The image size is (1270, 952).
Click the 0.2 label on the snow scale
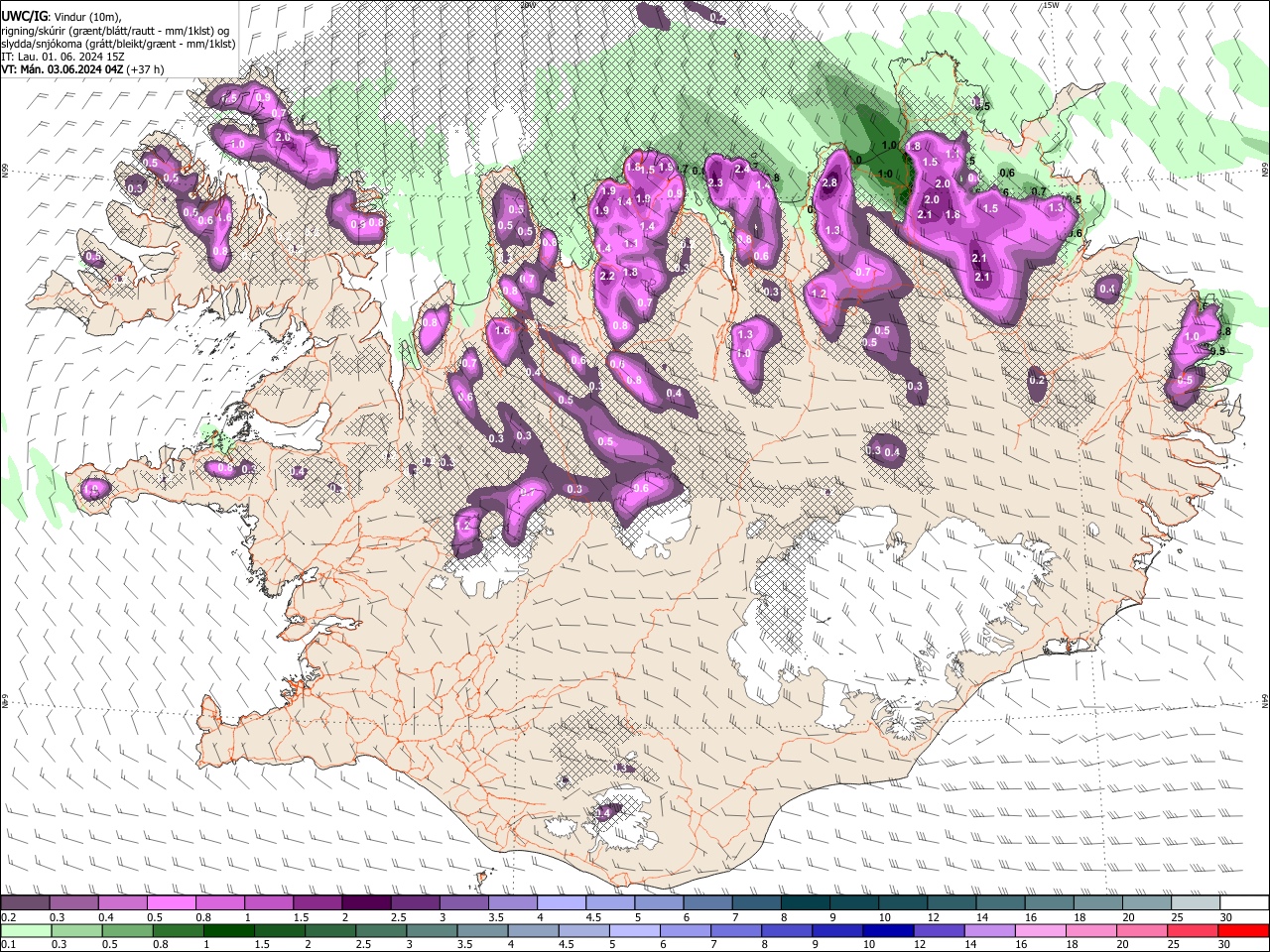coord(7,918)
